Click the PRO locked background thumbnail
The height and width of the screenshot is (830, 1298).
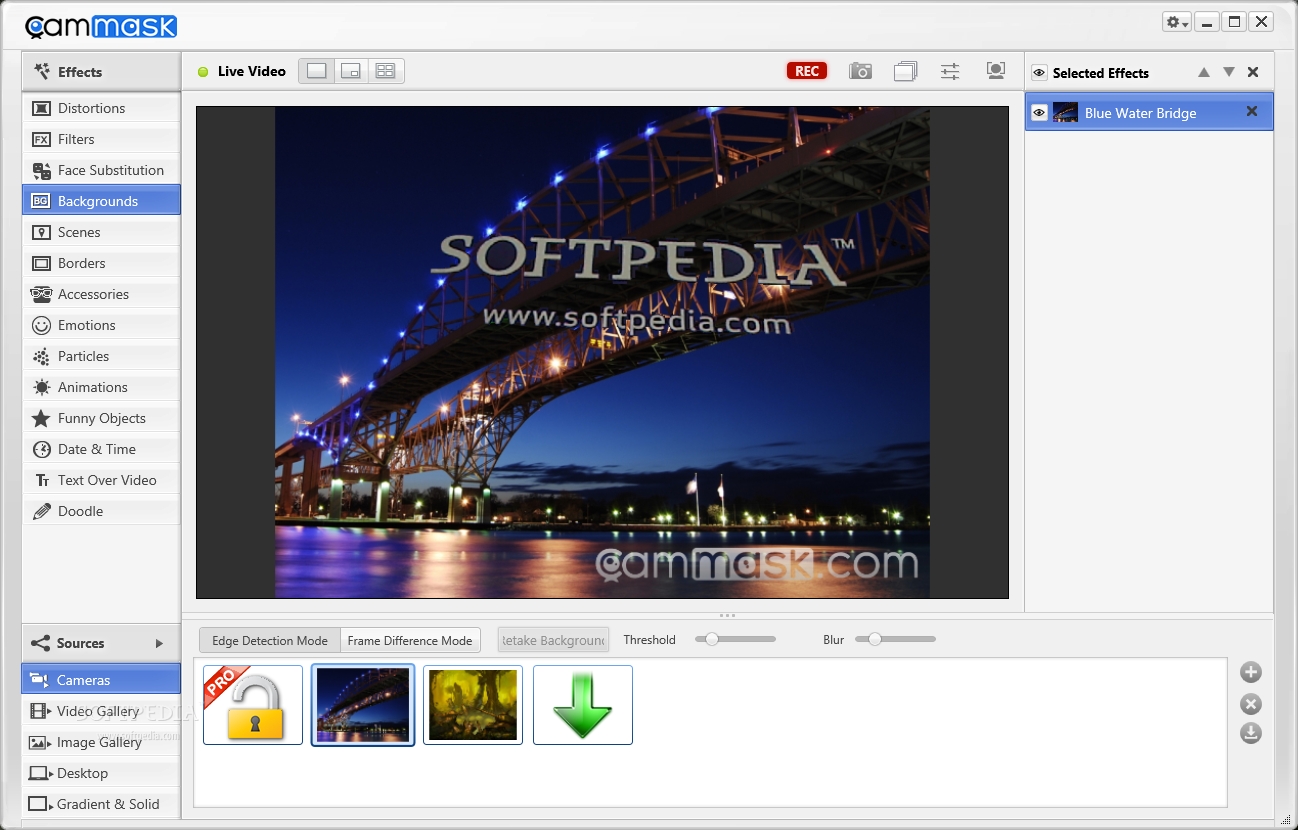[x=253, y=705]
